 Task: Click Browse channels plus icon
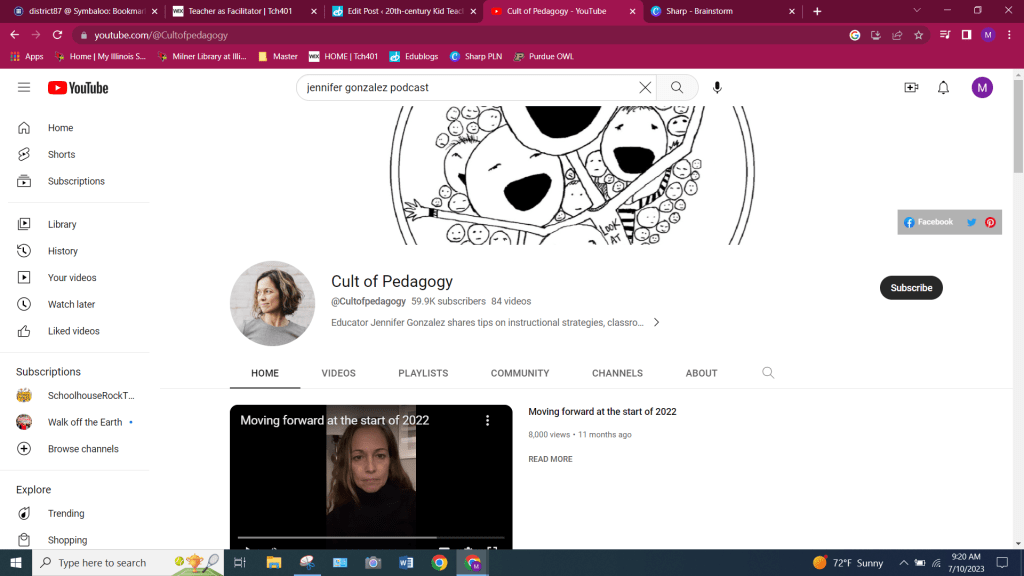[24, 449]
